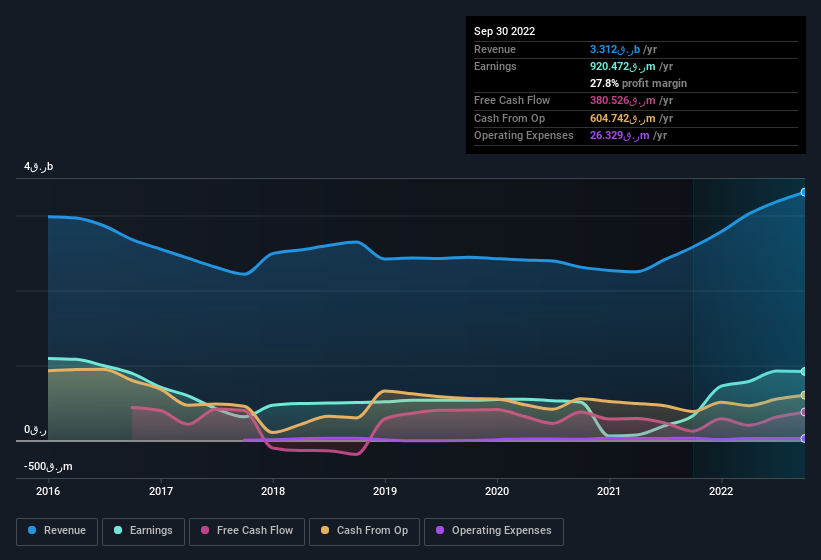The image size is (821, 560).
Task: Click the 2019 x-axis label
Action: (x=385, y=491)
